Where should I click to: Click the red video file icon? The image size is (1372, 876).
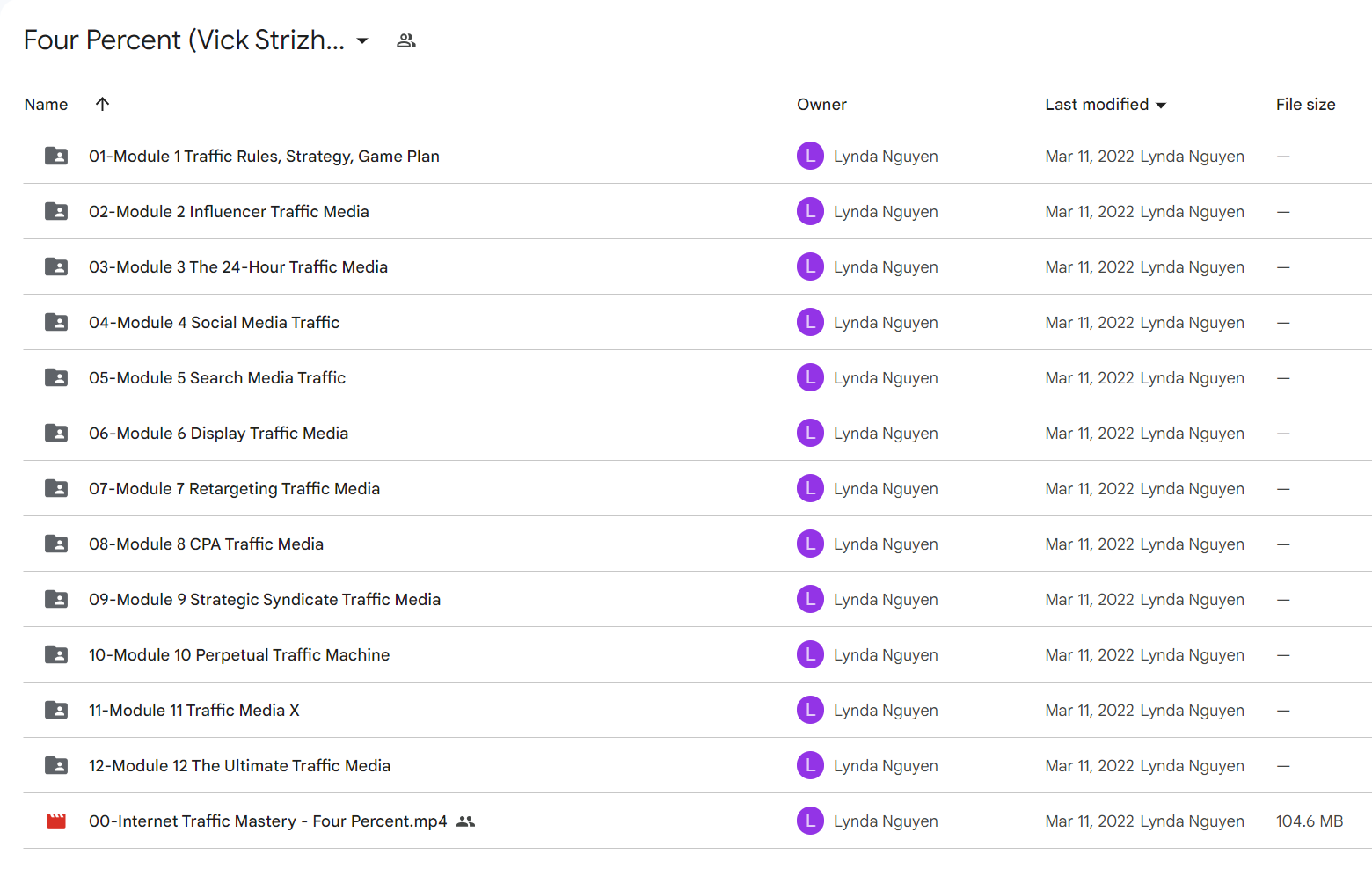click(x=56, y=821)
